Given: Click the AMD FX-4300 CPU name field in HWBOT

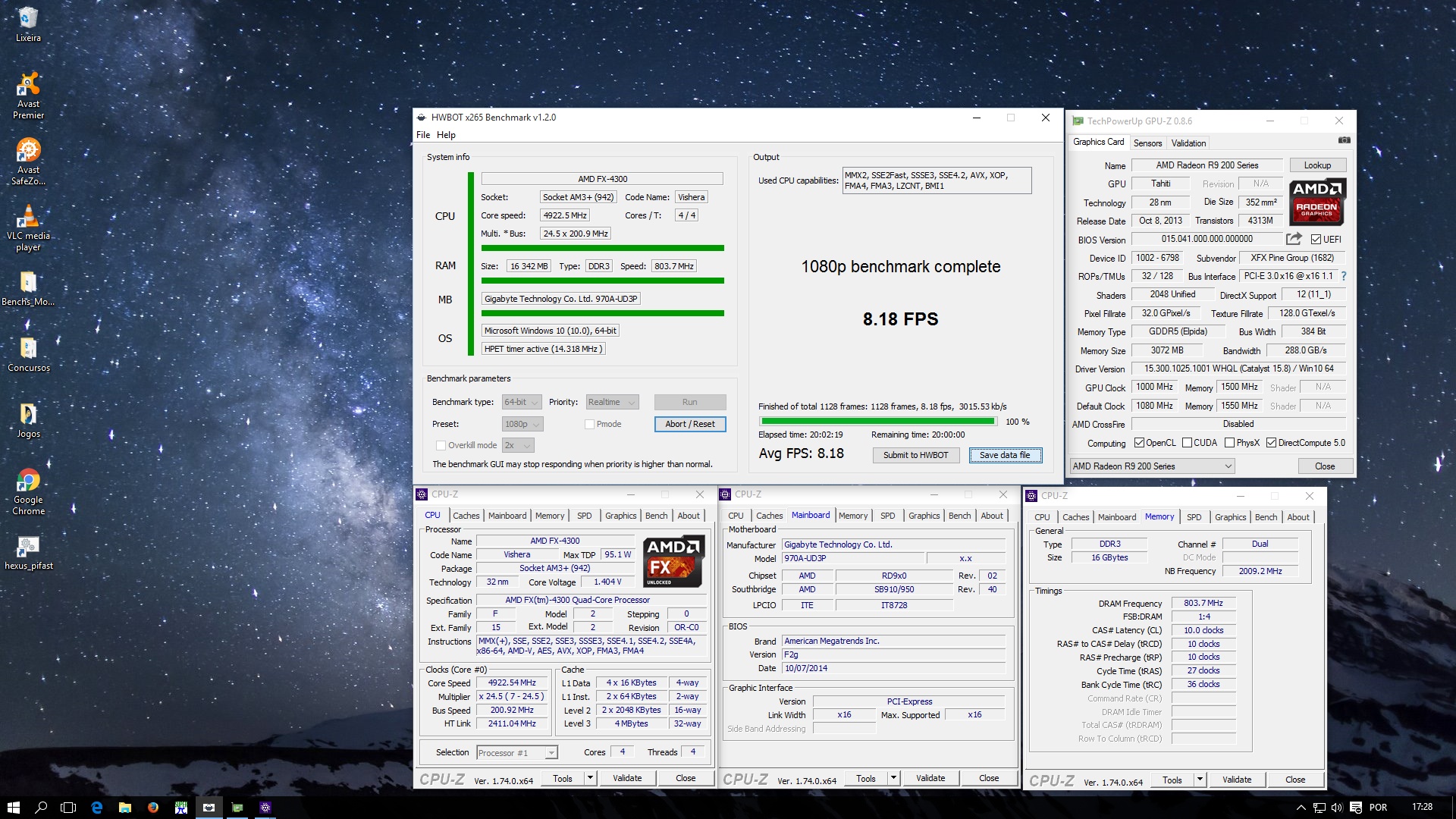Looking at the screenshot, I should (x=602, y=179).
